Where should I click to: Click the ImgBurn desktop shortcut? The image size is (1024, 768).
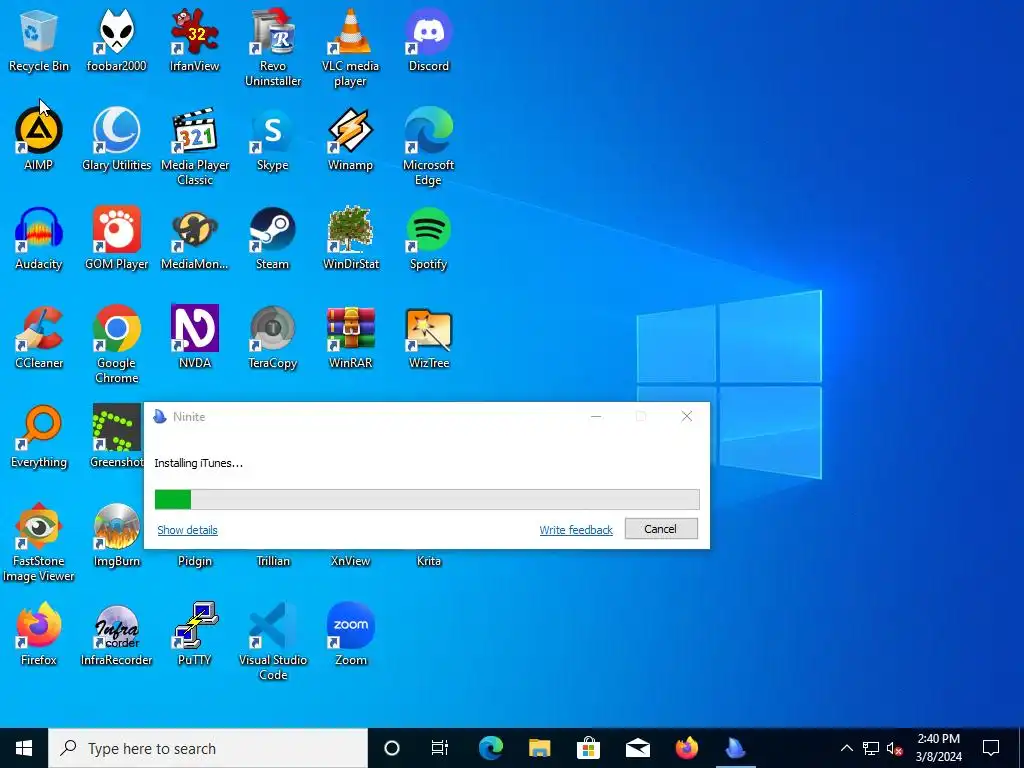(x=116, y=536)
